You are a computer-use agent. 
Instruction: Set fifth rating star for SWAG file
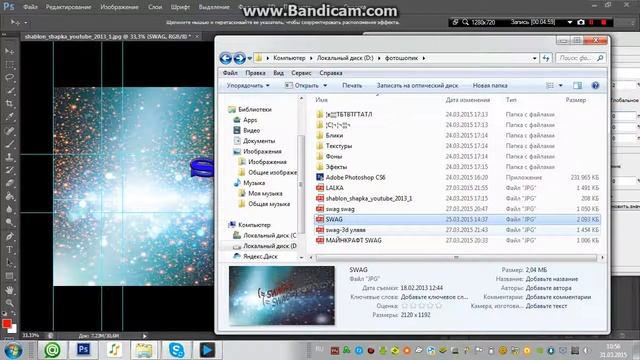439,306
